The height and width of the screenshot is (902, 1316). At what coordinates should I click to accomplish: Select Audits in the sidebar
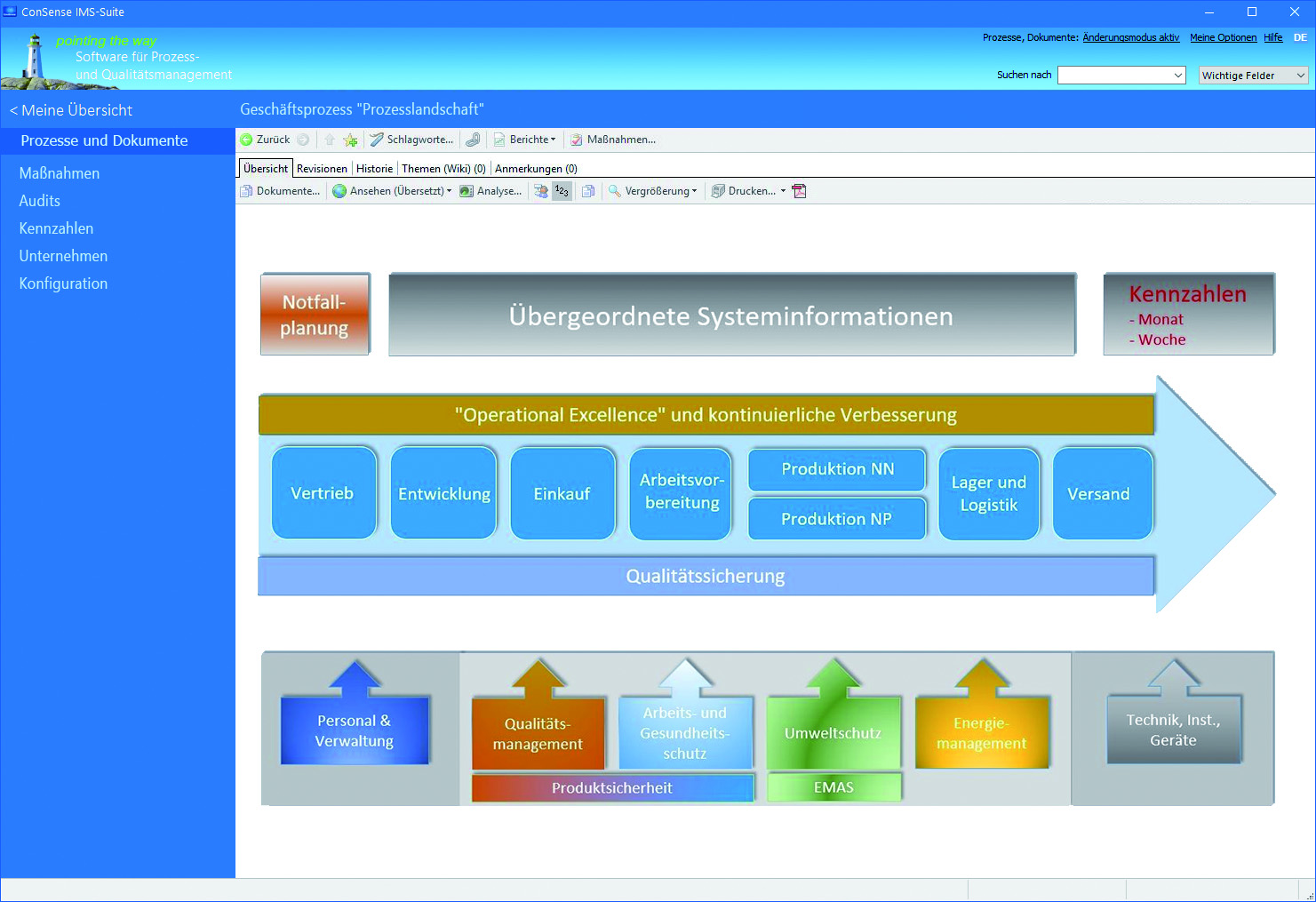pos(40,201)
